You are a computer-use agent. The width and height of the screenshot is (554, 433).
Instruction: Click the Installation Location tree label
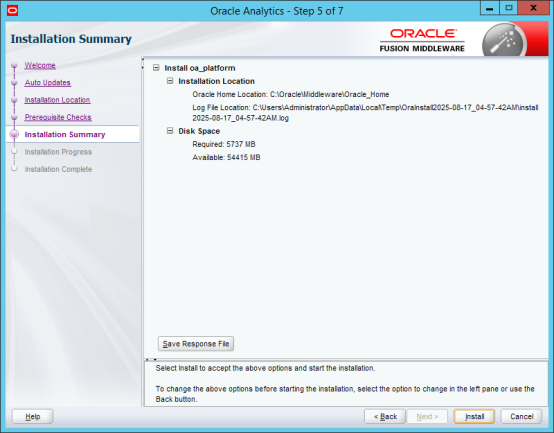coord(216,81)
